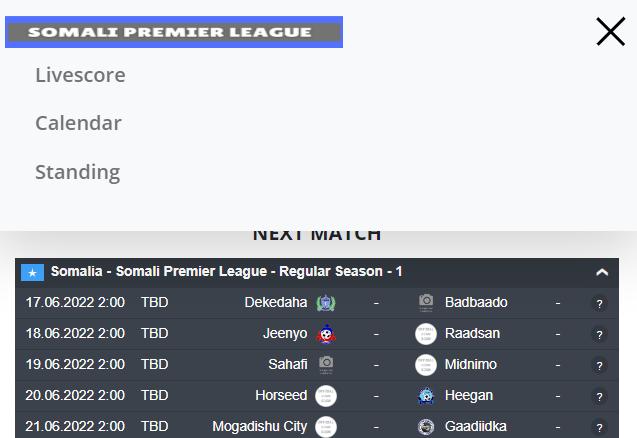Click the Raadsan round logo icon
The height and width of the screenshot is (438, 637).
[426, 334]
